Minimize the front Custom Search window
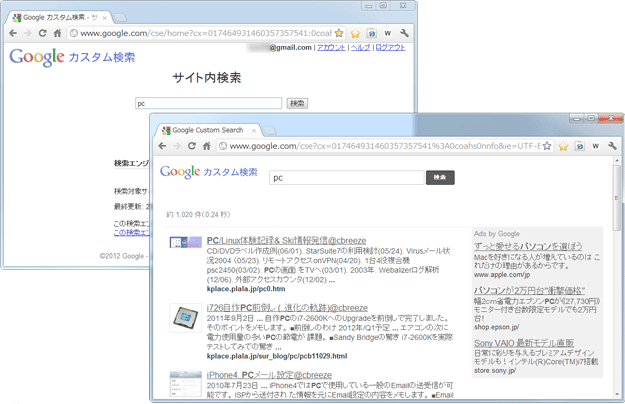This screenshot has width=625, height=404. (x=577, y=118)
